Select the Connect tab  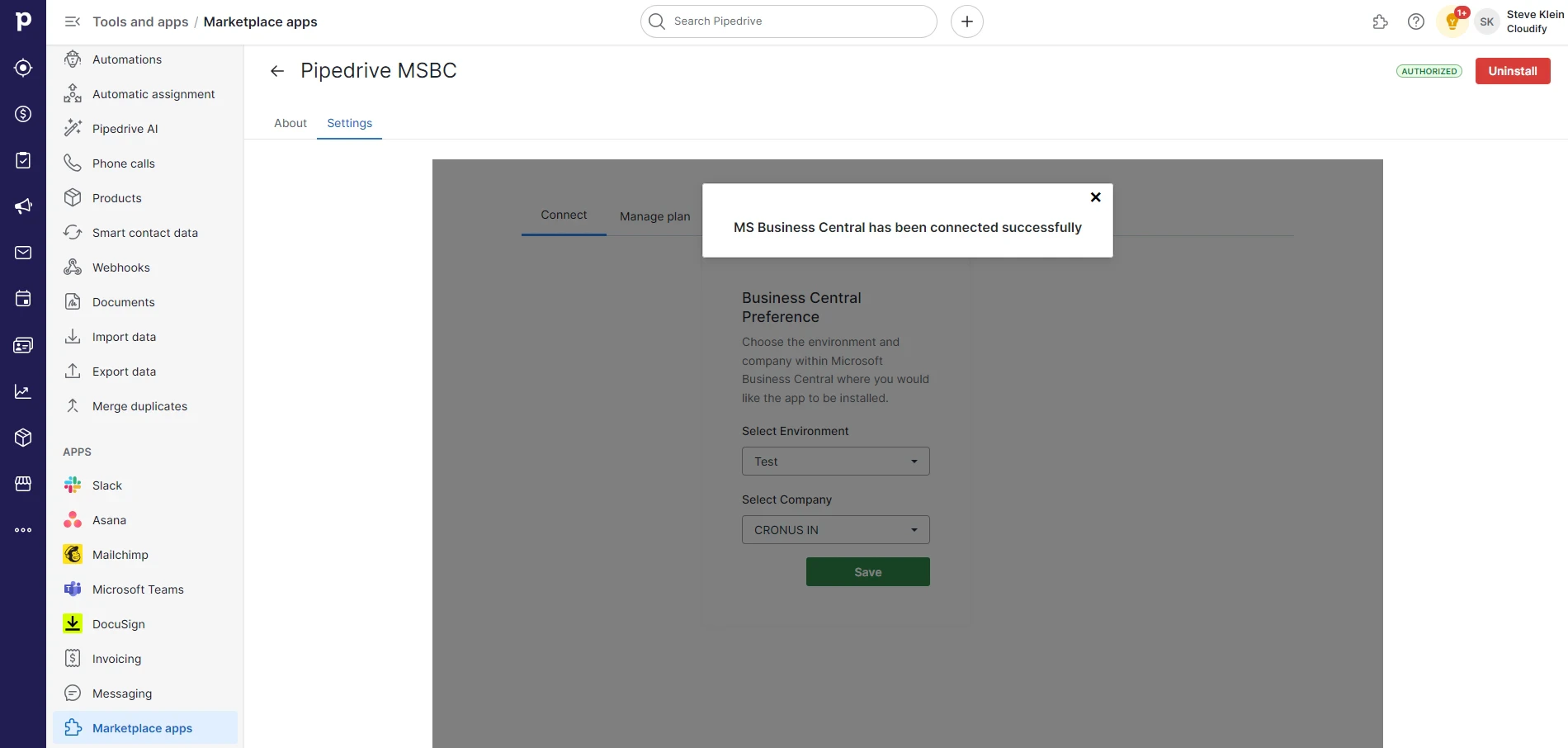[x=564, y=215]
